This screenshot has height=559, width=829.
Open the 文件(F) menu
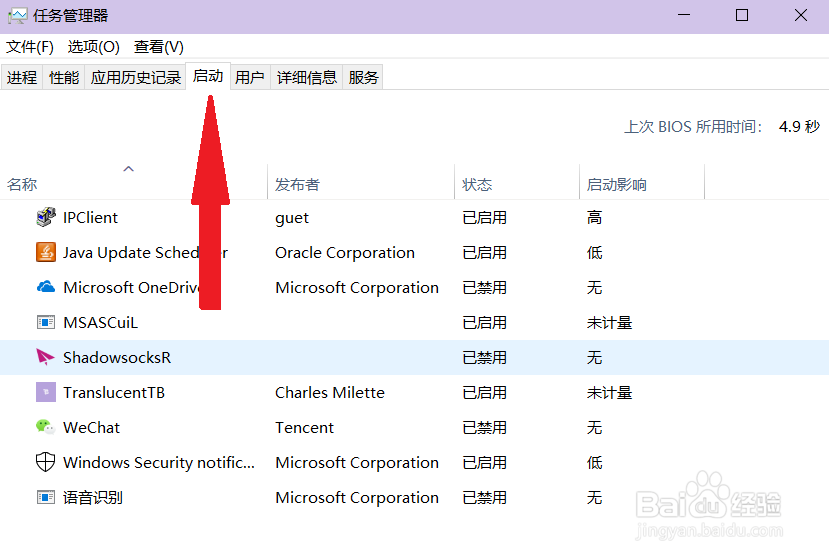pos(30,47)
